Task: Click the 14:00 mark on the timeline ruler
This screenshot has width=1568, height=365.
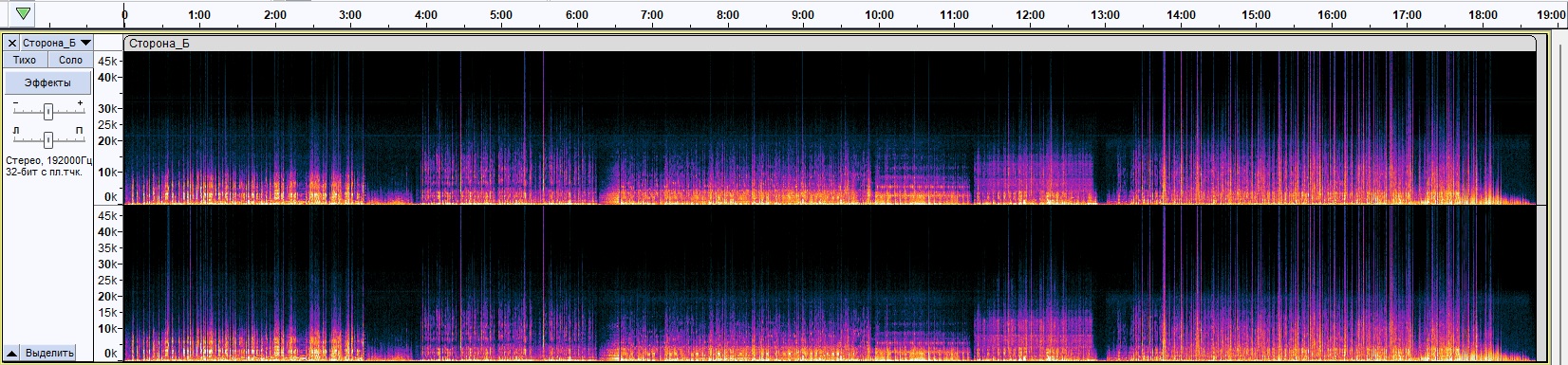Action: point(1181,15)
